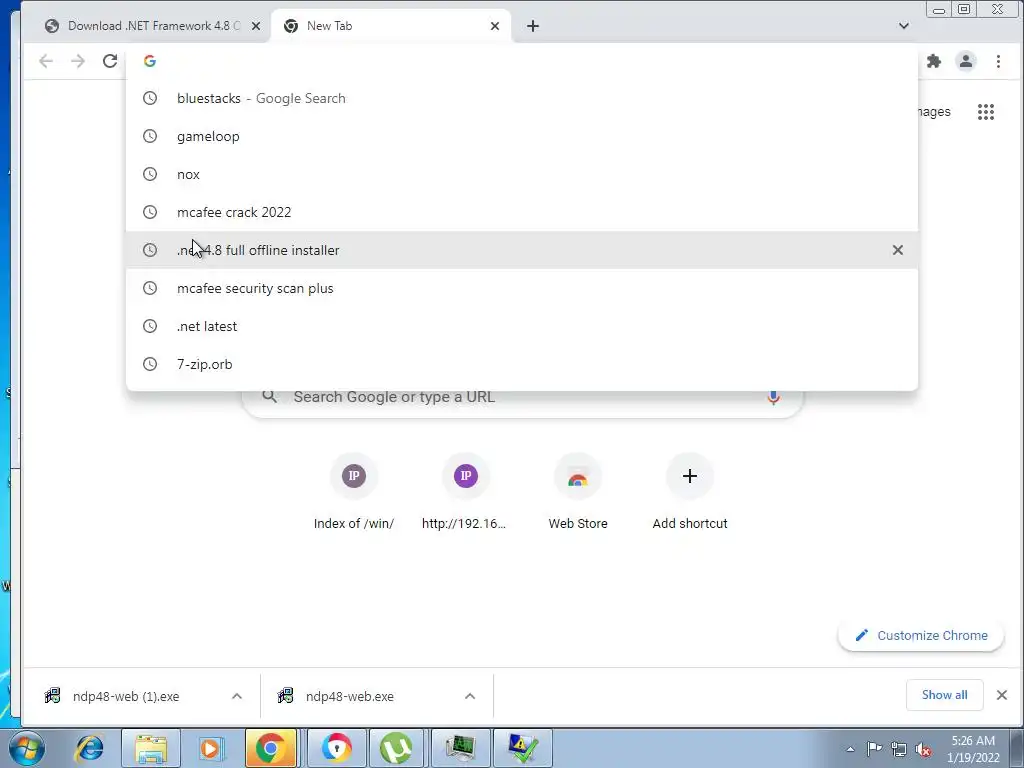Click the muted volume tray icon

pyautogui.click(x=923, y=749)
